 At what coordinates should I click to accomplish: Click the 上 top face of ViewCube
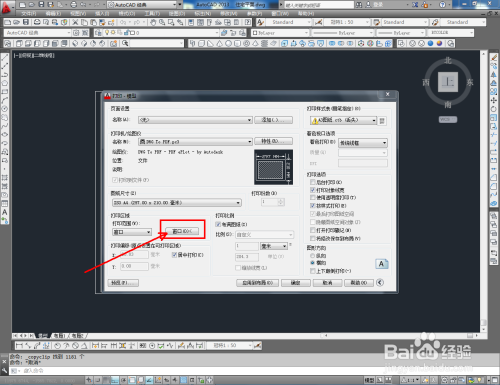tap(448, 82)
